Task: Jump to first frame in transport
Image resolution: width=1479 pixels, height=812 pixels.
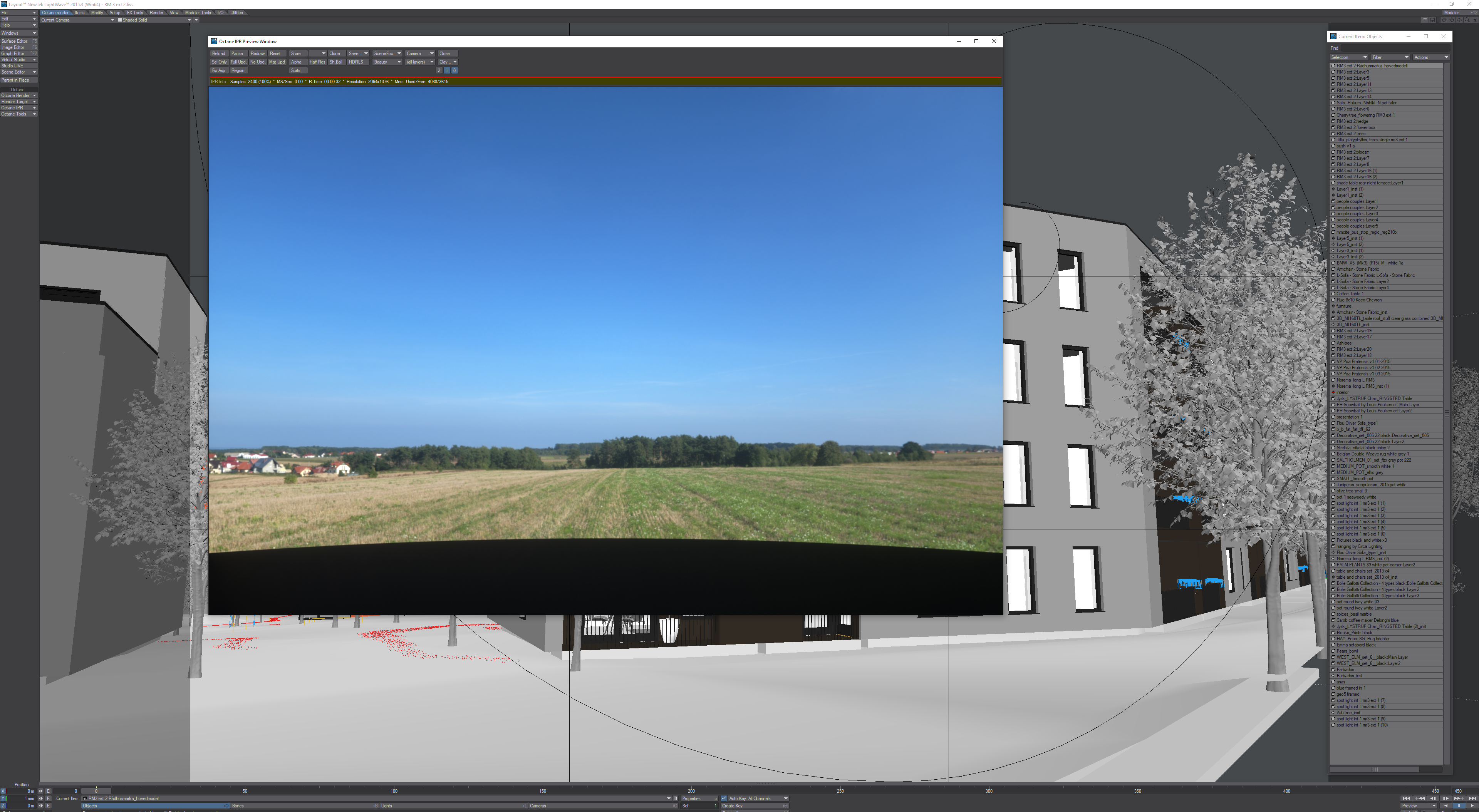Action: pyautogui.click(x=1407, y=798)
